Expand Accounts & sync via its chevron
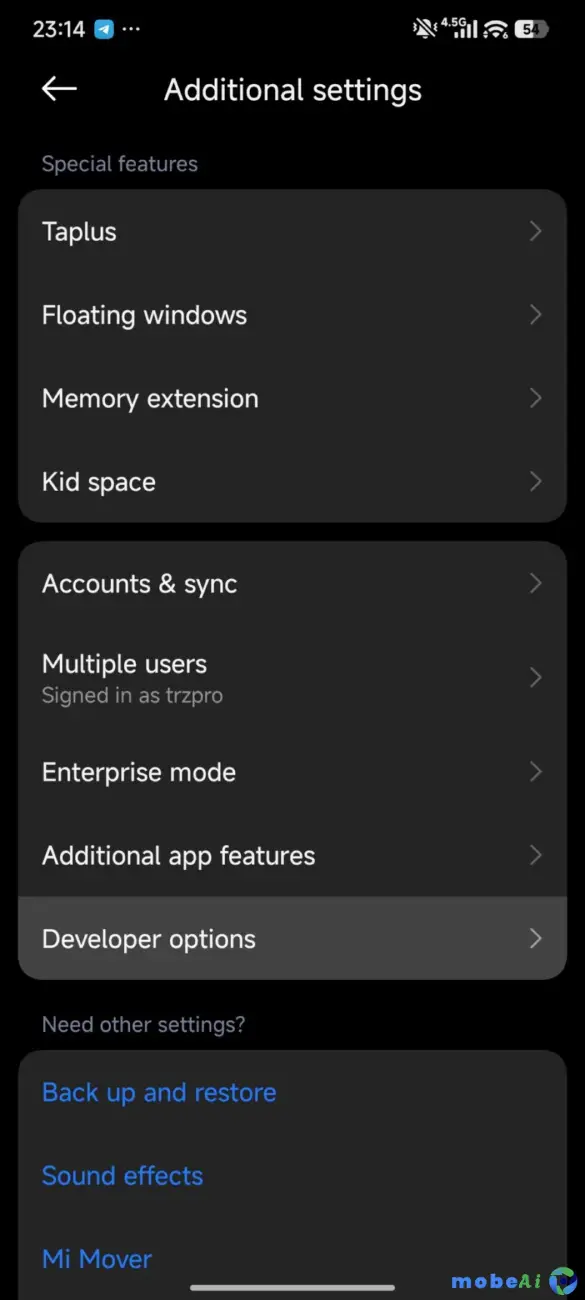This screenshot has height=1300, width=585. tap(536, 583)
